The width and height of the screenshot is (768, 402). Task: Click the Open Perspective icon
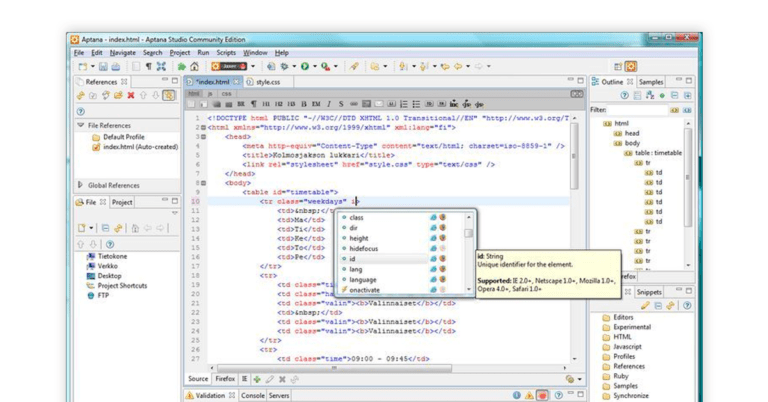click(x=618, y=67)
